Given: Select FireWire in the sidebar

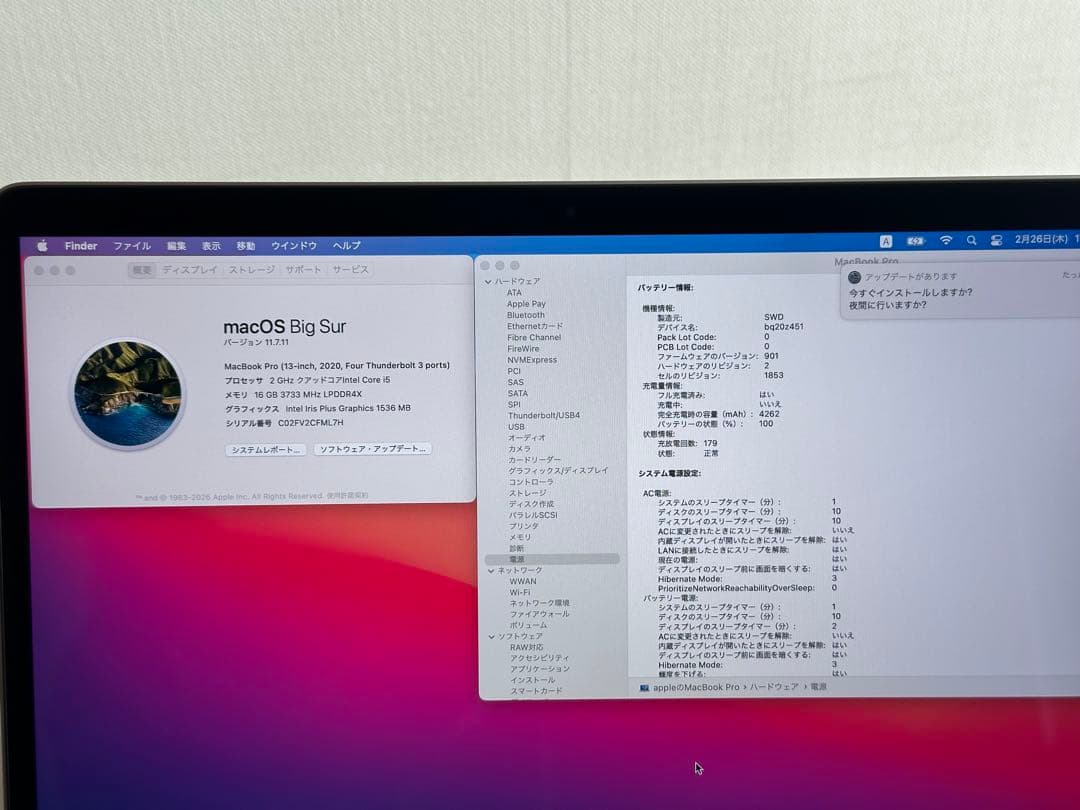Looking at the screenshot, I should coord(523,349).
